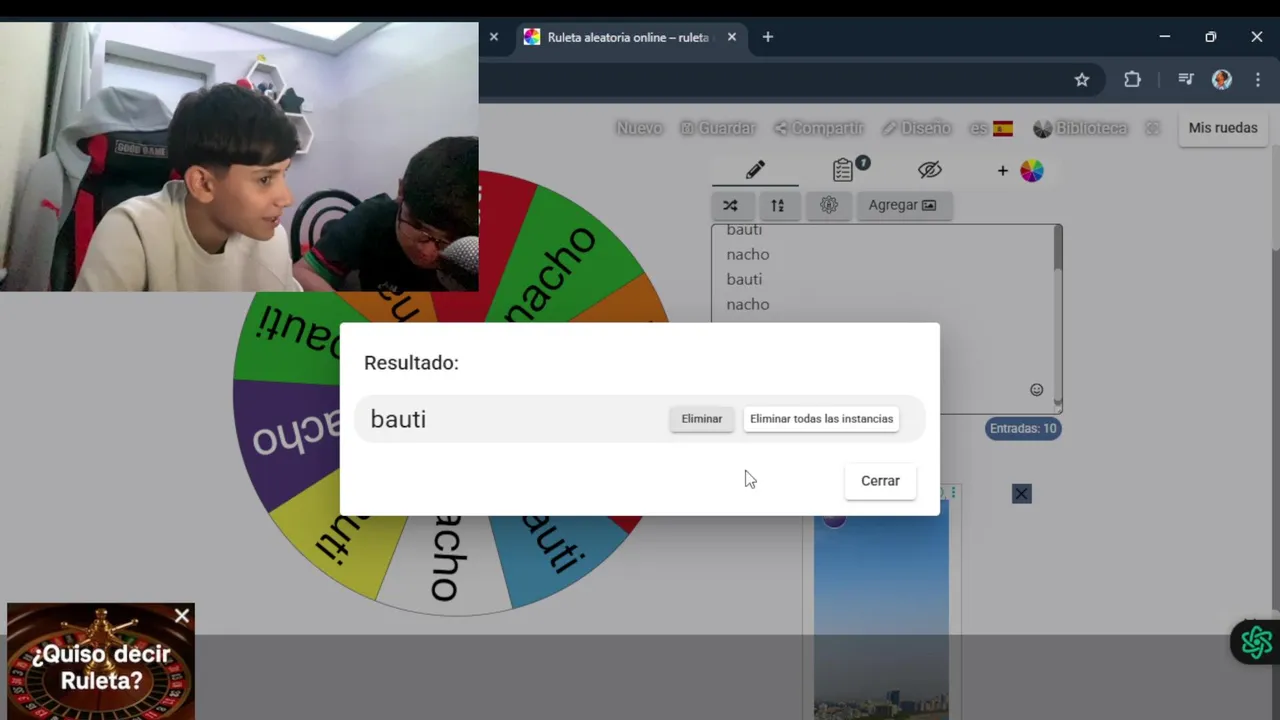Select the second 'bauti' entry in list
The width and height of the screenshot is (1280, 720).
(x=744, y=279)
